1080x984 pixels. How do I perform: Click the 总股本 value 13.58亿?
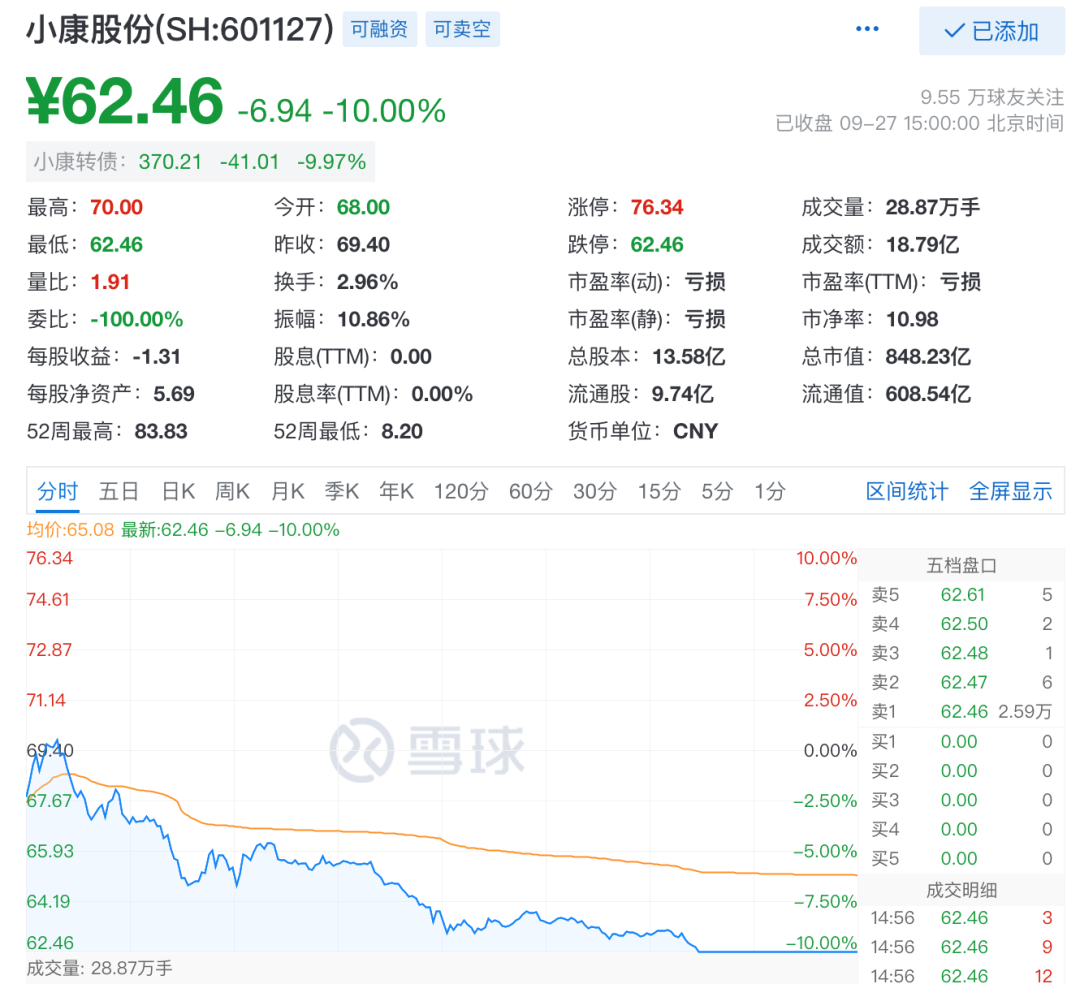689,357
